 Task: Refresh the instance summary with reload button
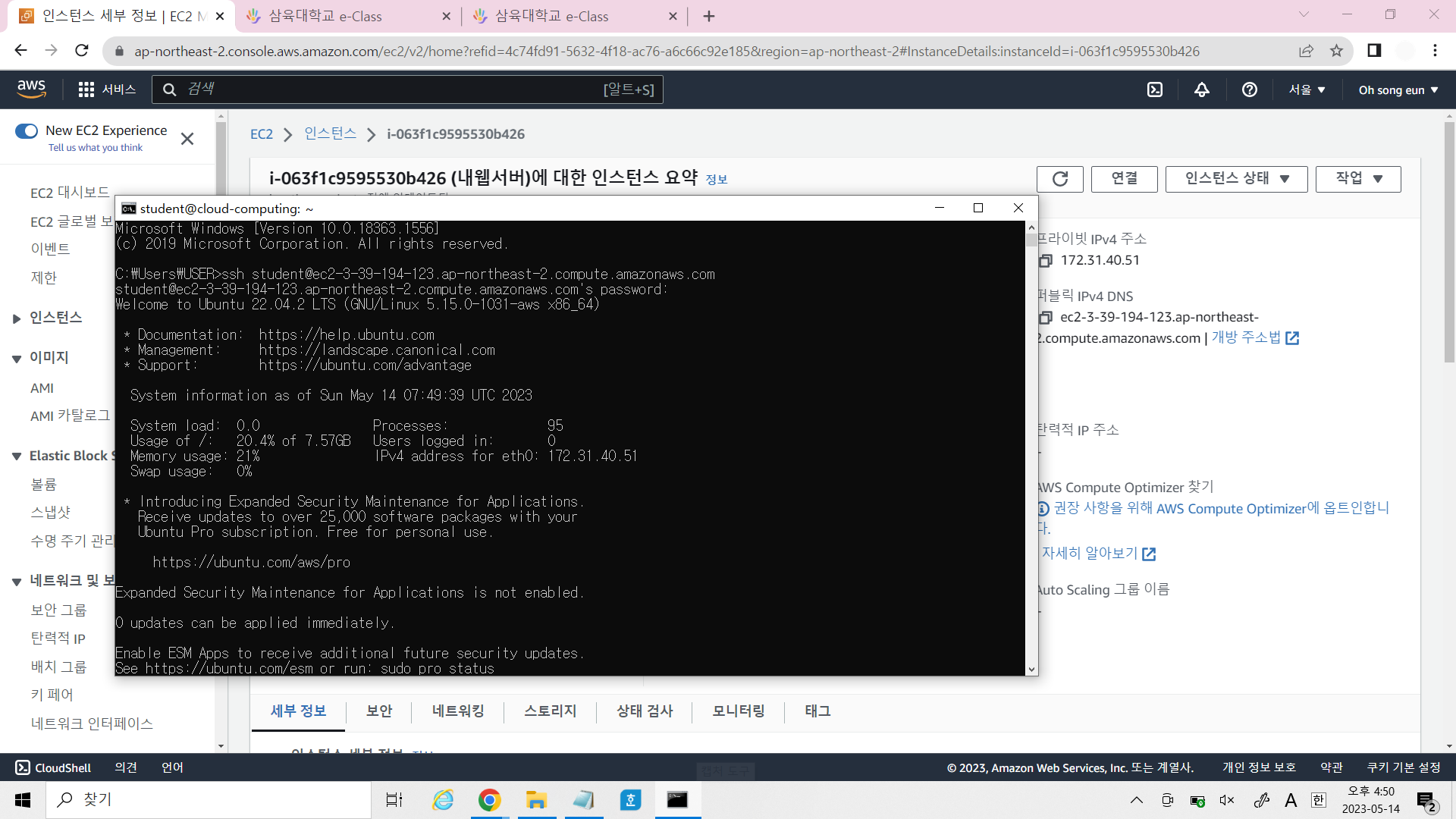coord(1059,179)
